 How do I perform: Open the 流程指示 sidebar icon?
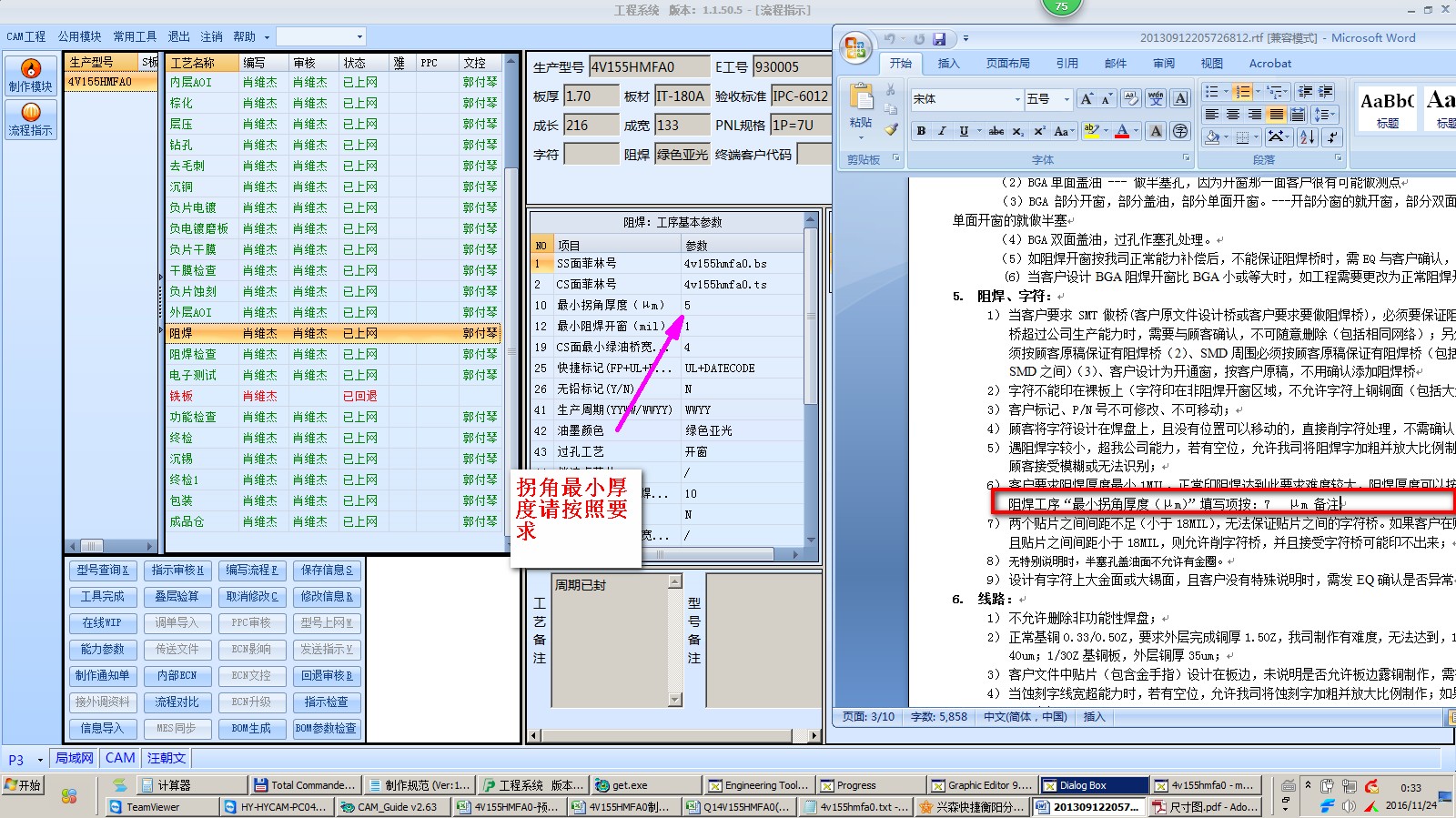(31, 119)
